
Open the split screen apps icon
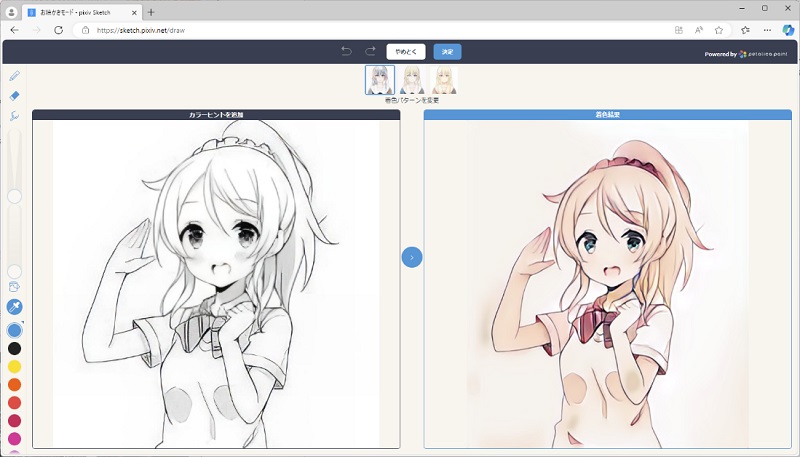[x=679, y=30]
